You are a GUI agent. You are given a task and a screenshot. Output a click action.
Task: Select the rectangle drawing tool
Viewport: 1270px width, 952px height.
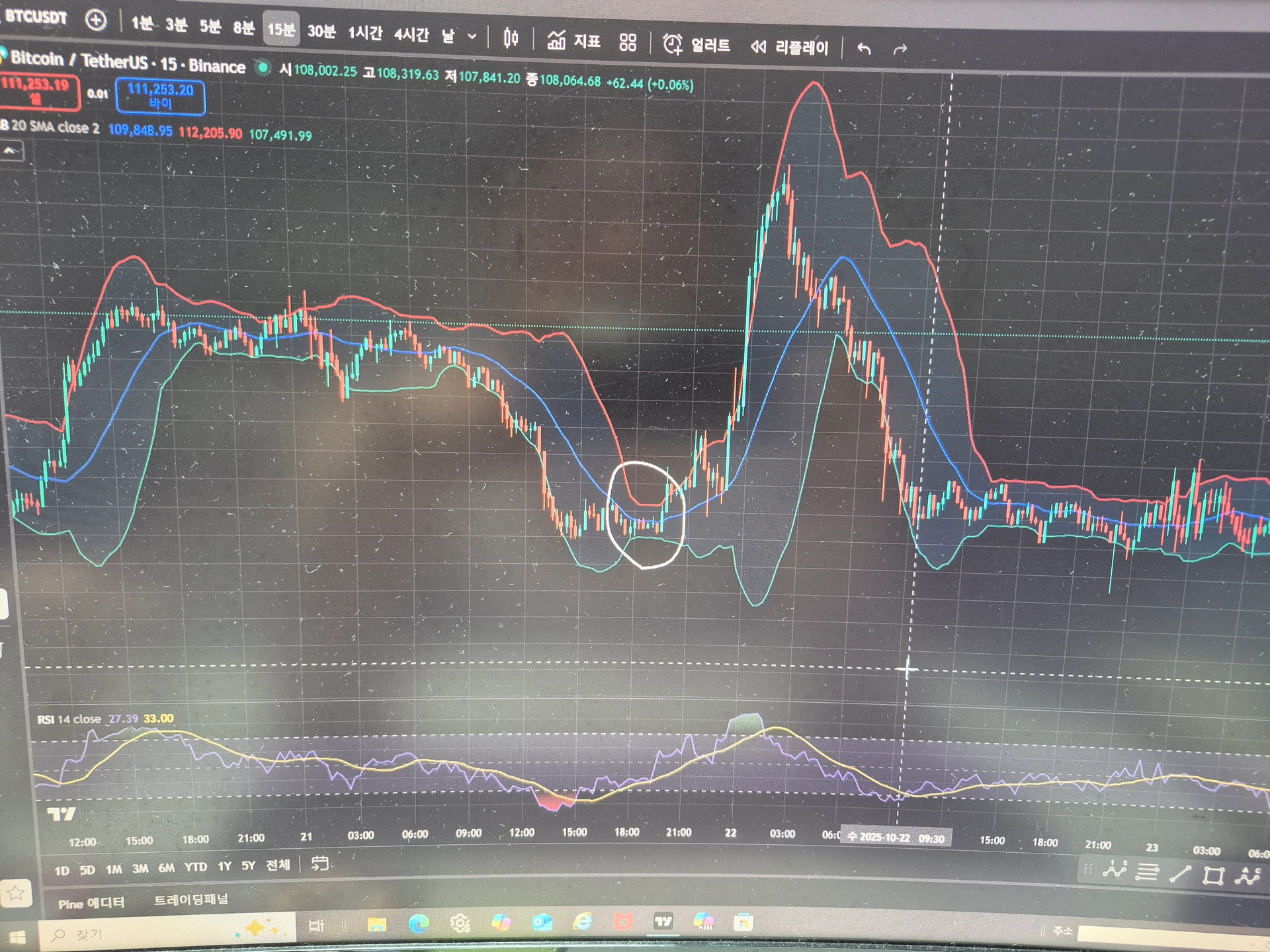click(1214, 875)
